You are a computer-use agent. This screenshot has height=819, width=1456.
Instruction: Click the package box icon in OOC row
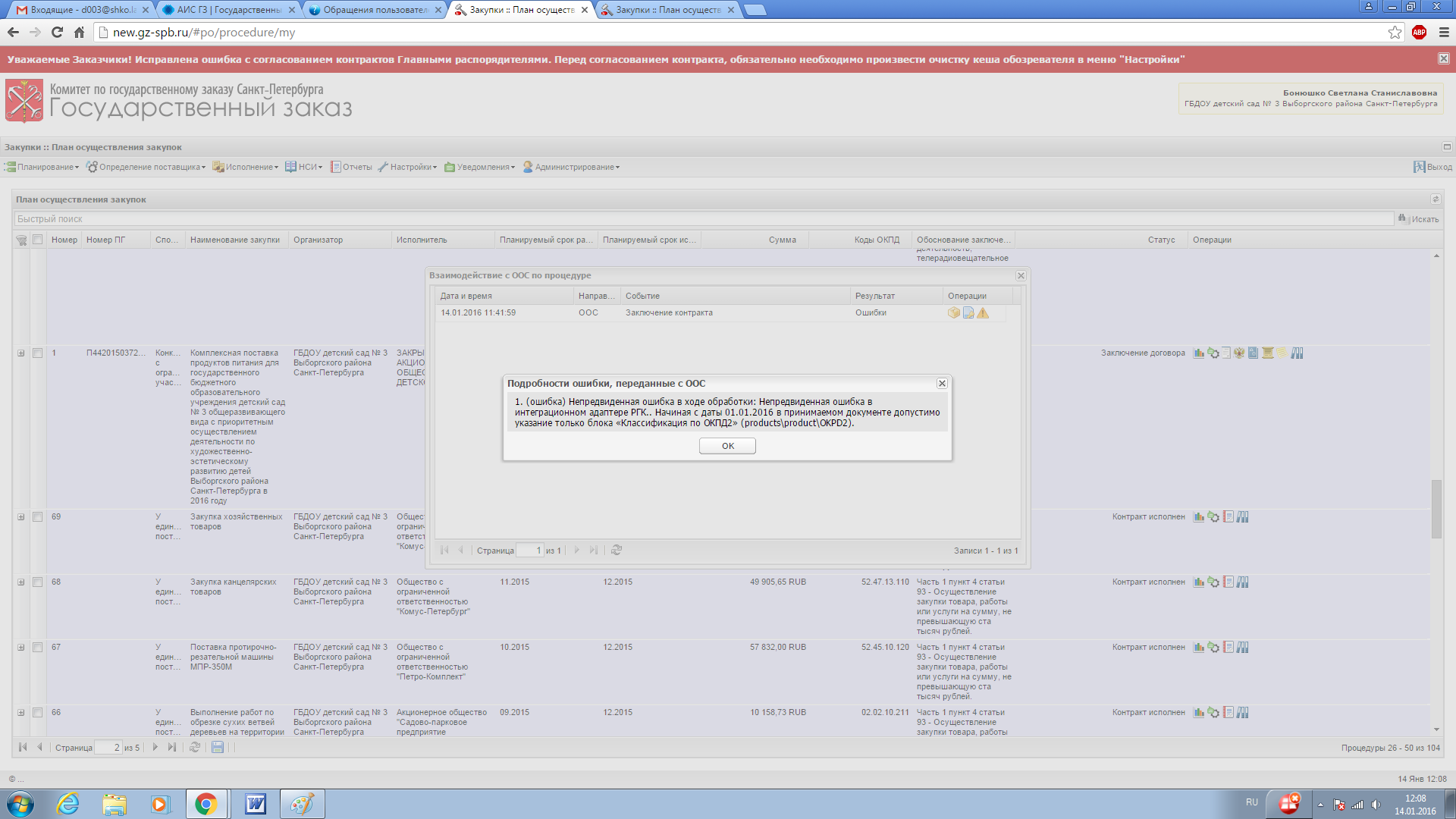pyautogui.click(x=954, y=313)
